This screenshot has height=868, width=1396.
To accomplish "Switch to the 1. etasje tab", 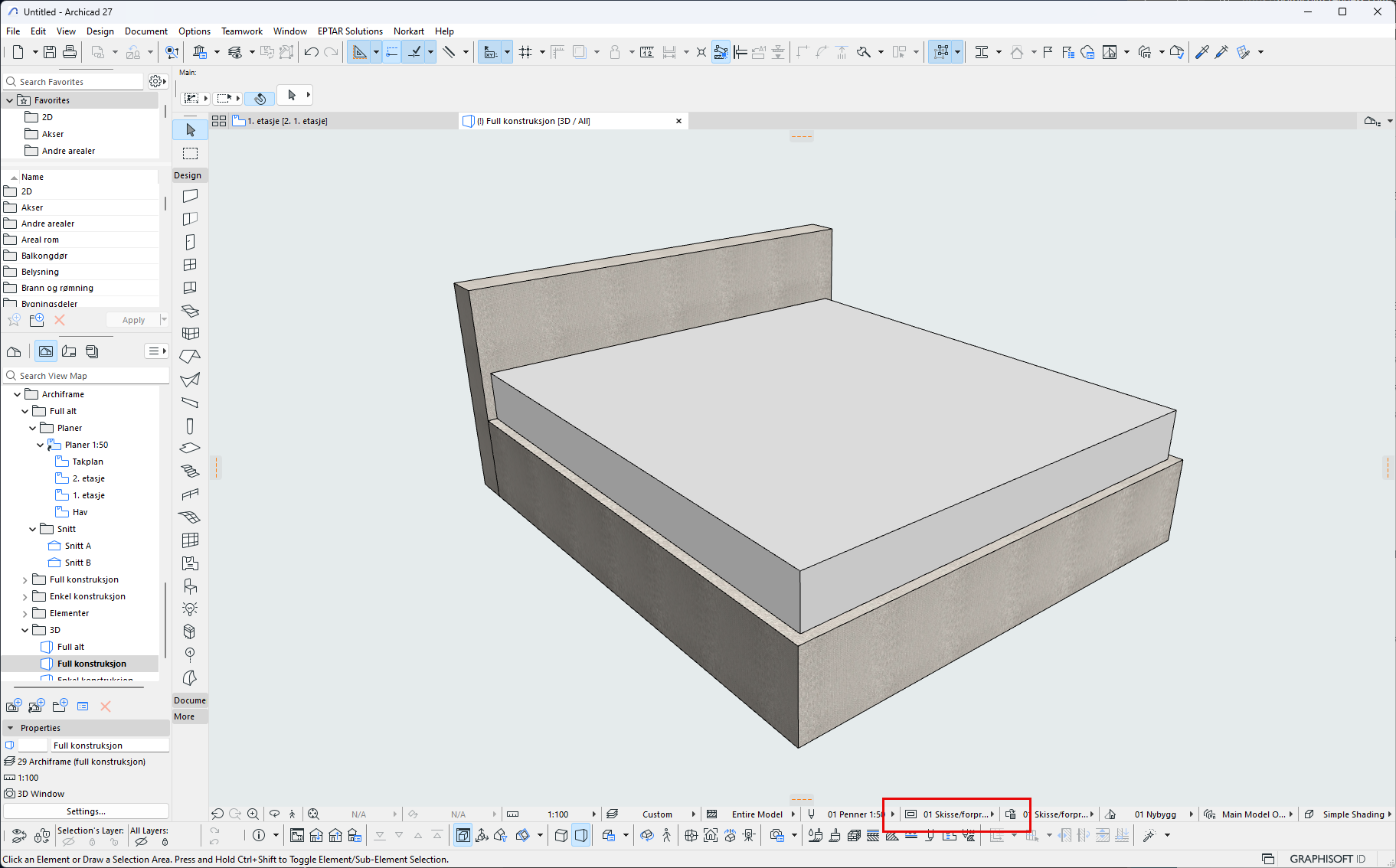I will click(286, 121).
